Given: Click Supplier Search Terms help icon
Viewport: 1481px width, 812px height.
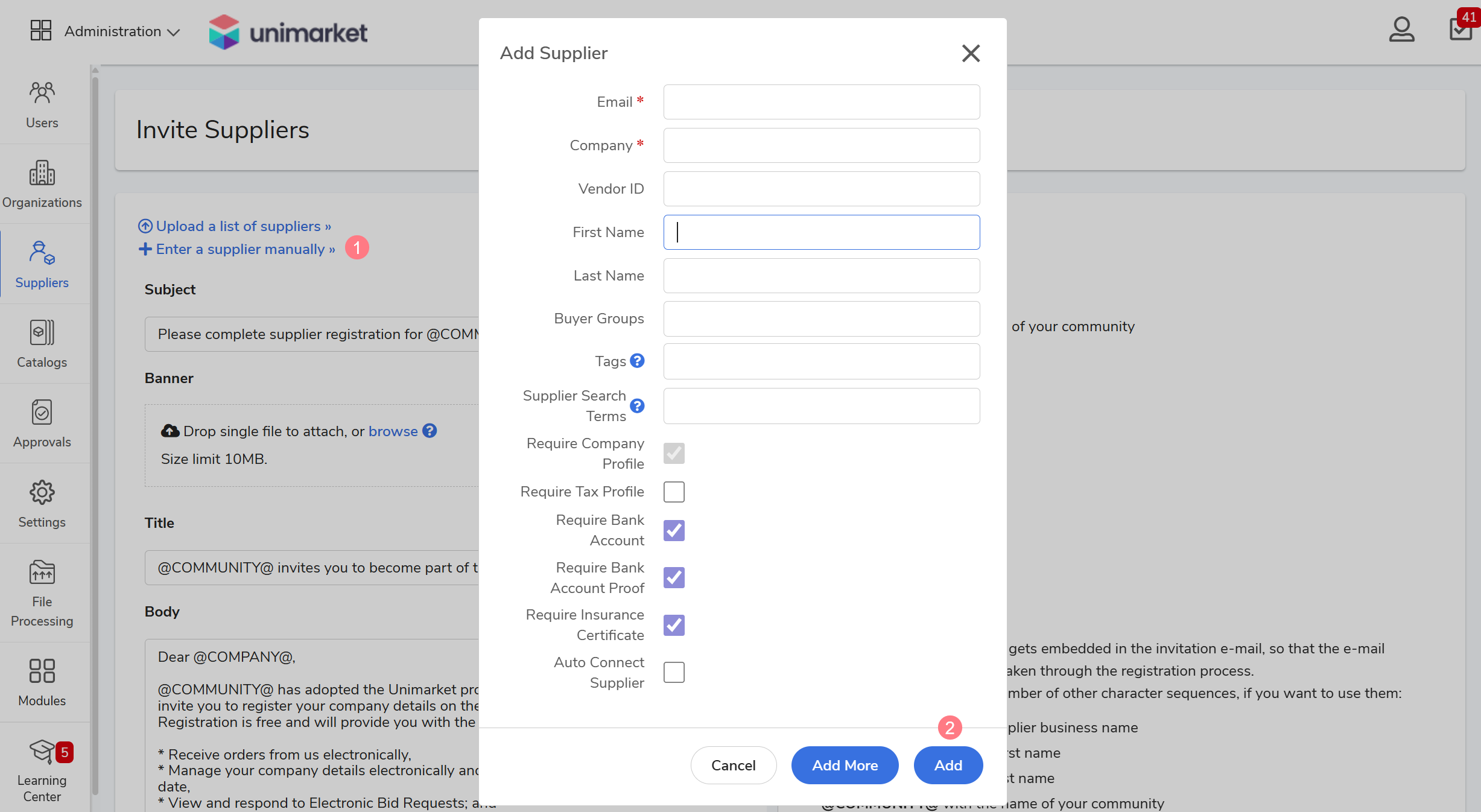Looking at the screenshot, I should pos(637,406).
